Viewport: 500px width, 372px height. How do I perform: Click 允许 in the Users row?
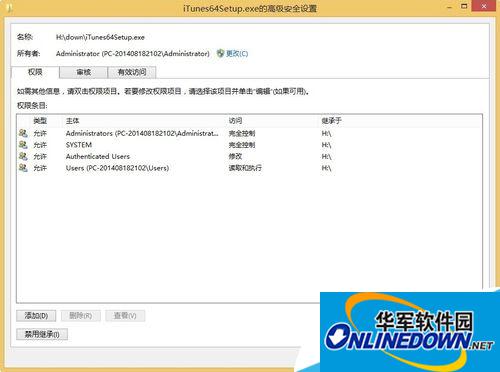(40, 168)
